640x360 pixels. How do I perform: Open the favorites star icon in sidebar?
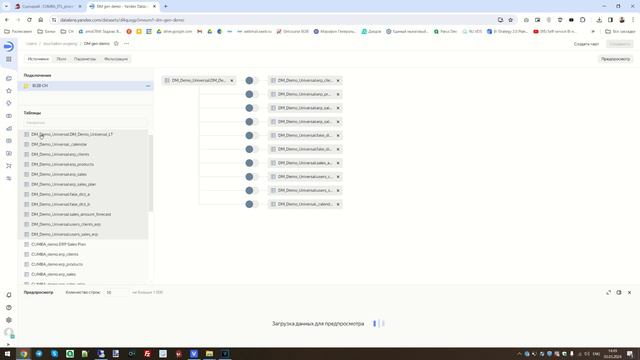coord(9,91)
